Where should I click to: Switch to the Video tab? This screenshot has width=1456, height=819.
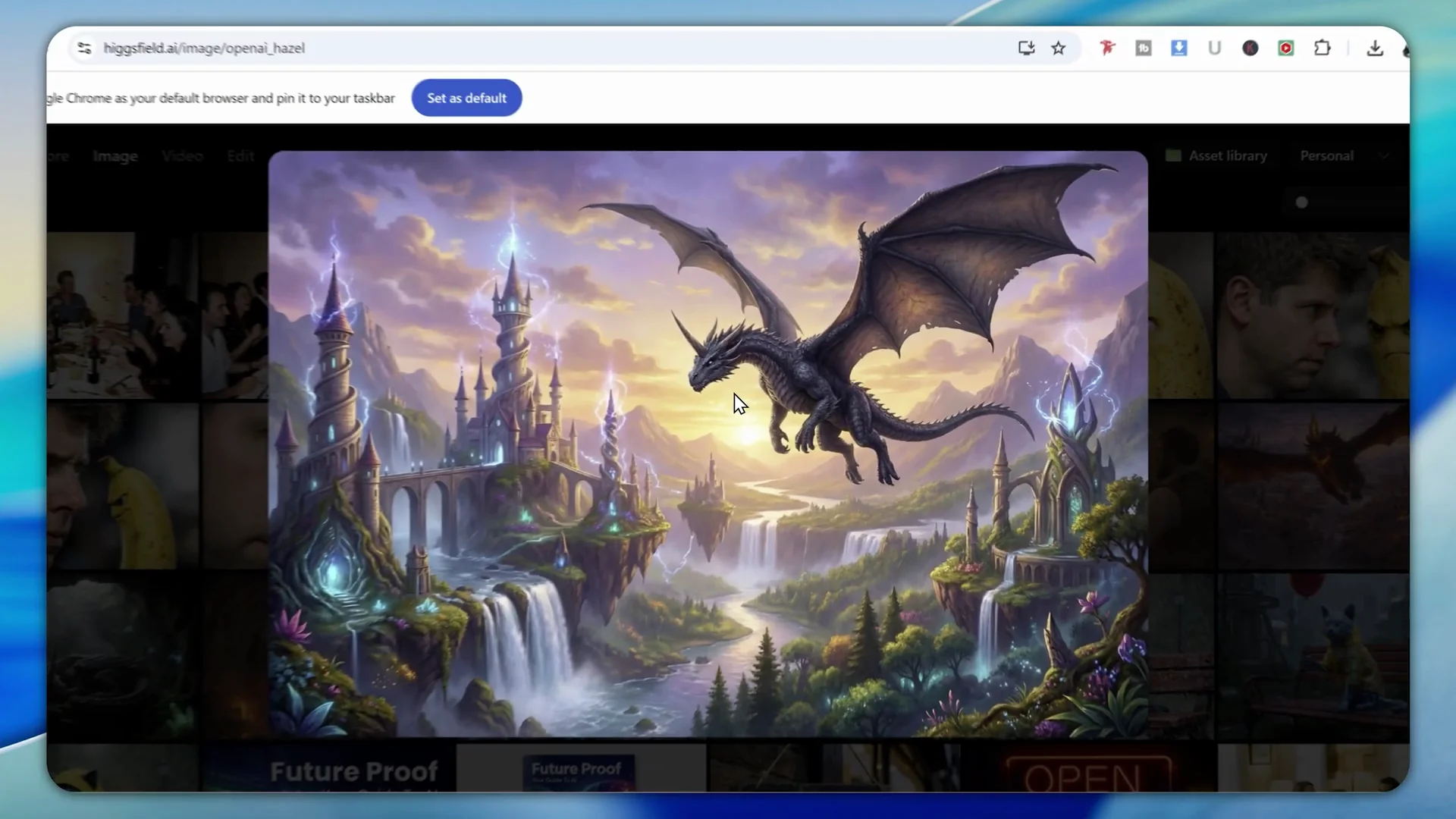click(182, 156)
